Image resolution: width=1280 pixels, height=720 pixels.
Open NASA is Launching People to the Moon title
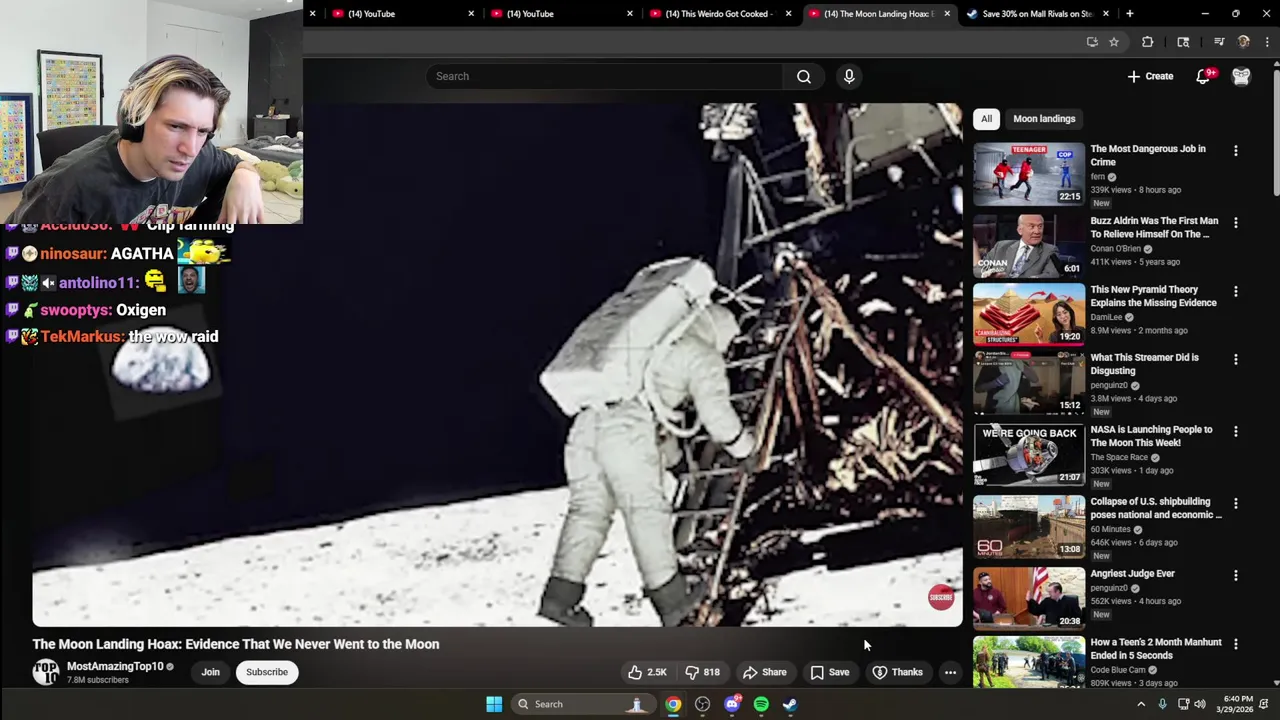[x=1151, y=436]
